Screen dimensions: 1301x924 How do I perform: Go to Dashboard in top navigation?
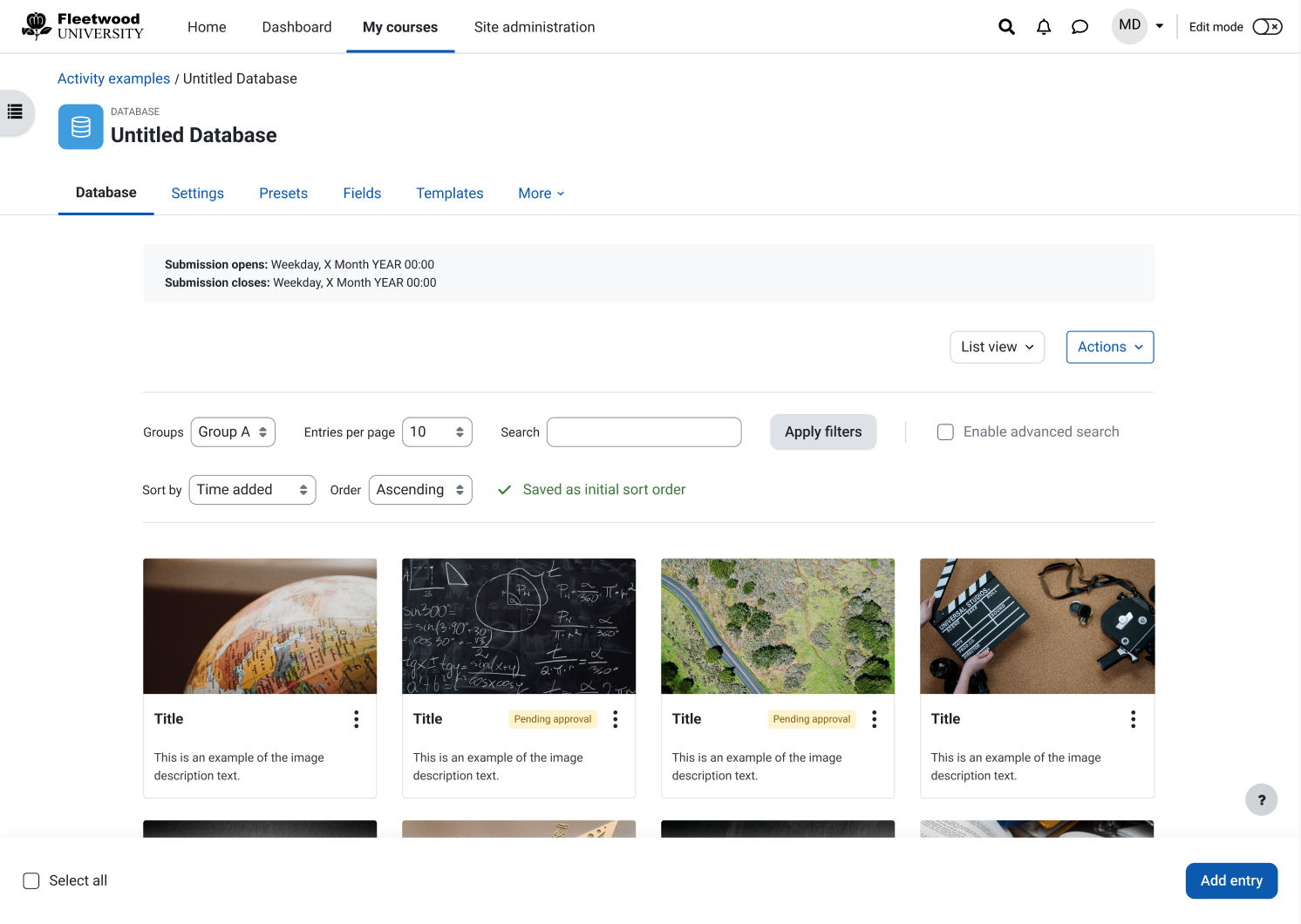[296, 27]
